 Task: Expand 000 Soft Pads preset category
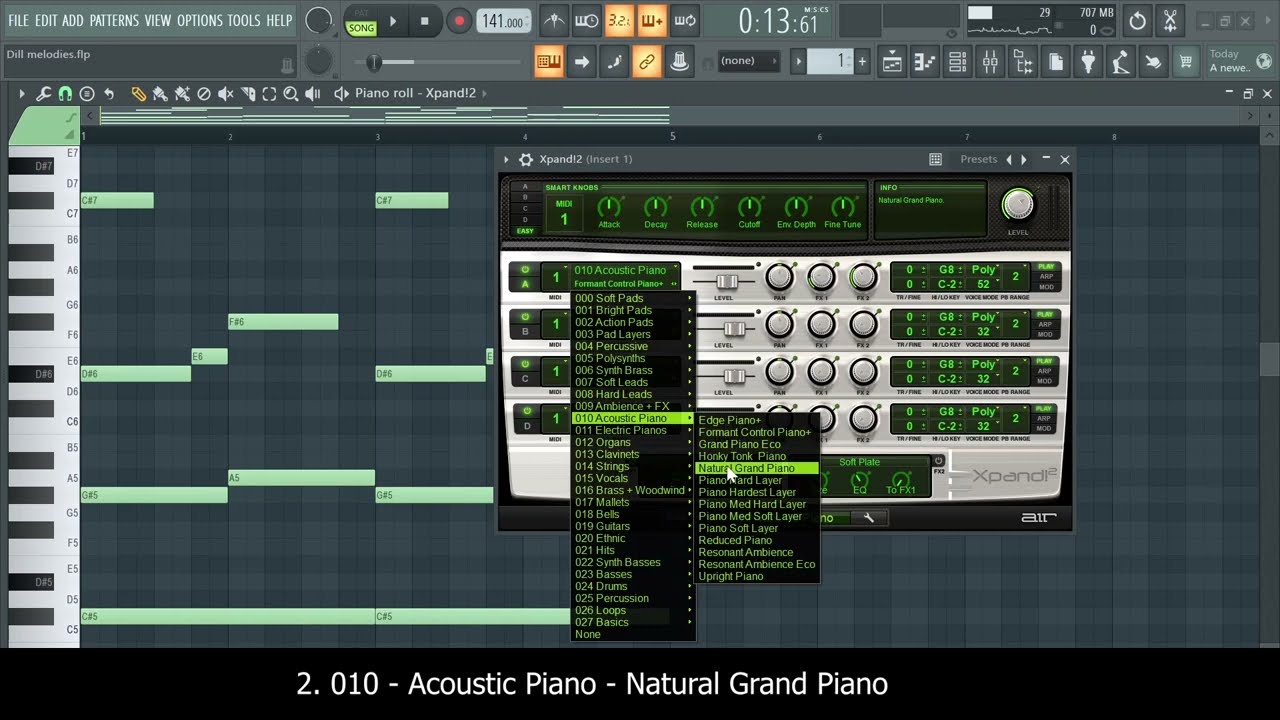(x=632, y=298)
